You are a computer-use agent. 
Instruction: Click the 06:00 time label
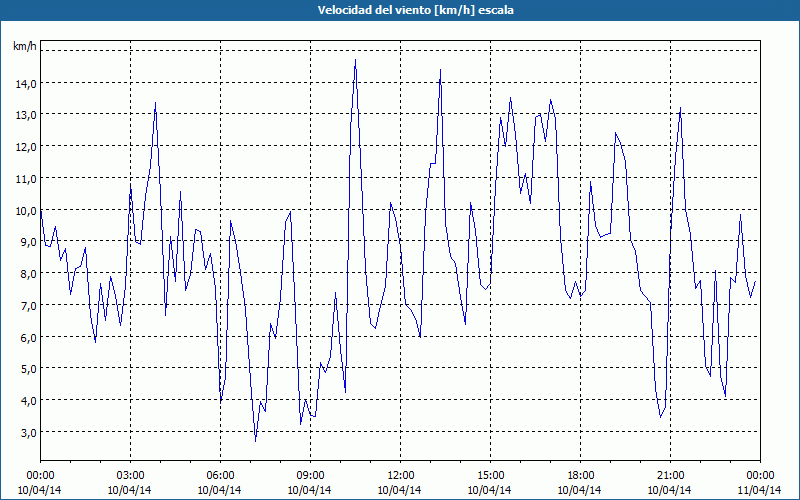pos(220,476)
